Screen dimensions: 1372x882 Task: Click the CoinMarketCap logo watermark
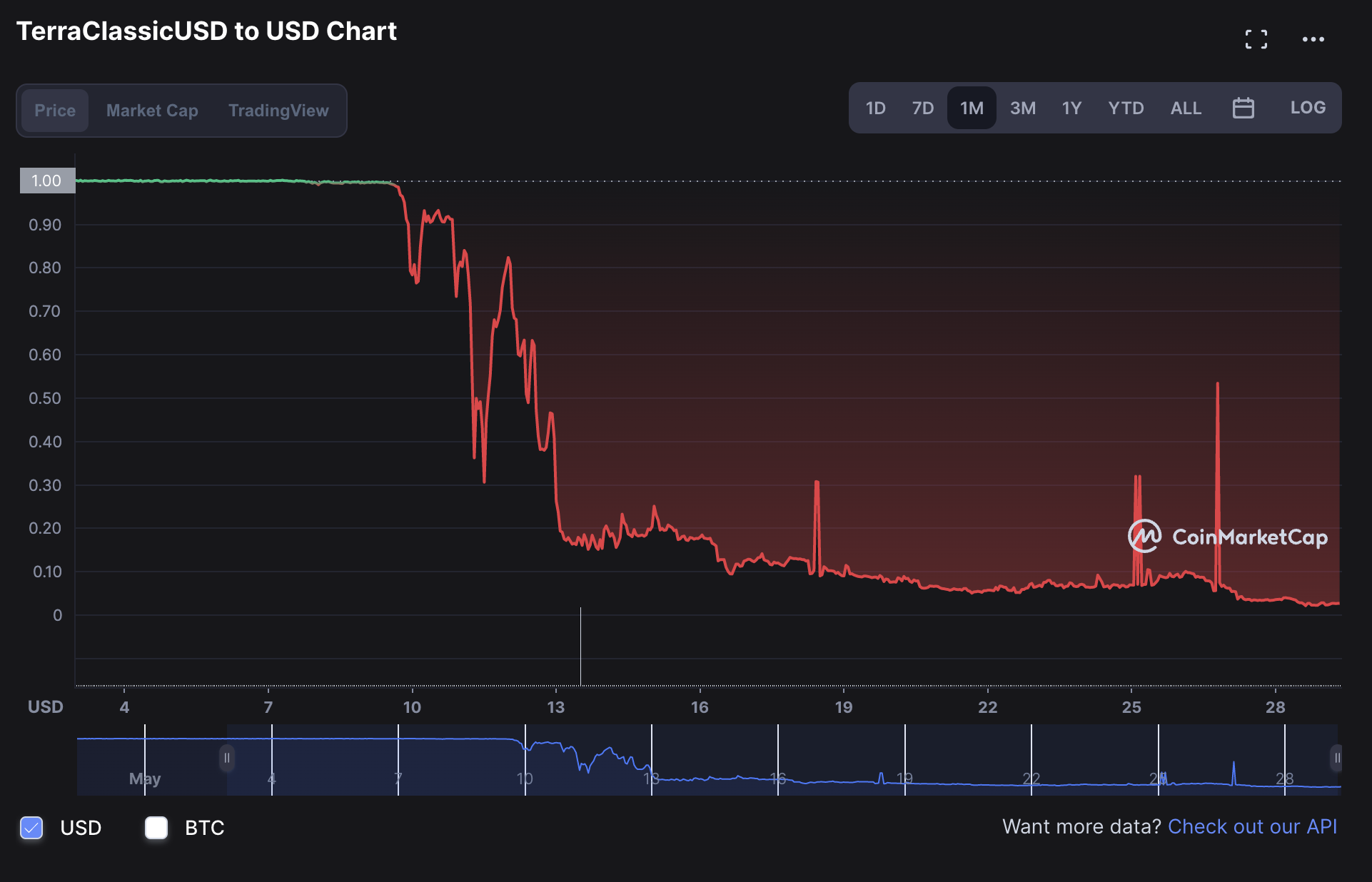pyautogui.click(x=1228, y=537)
